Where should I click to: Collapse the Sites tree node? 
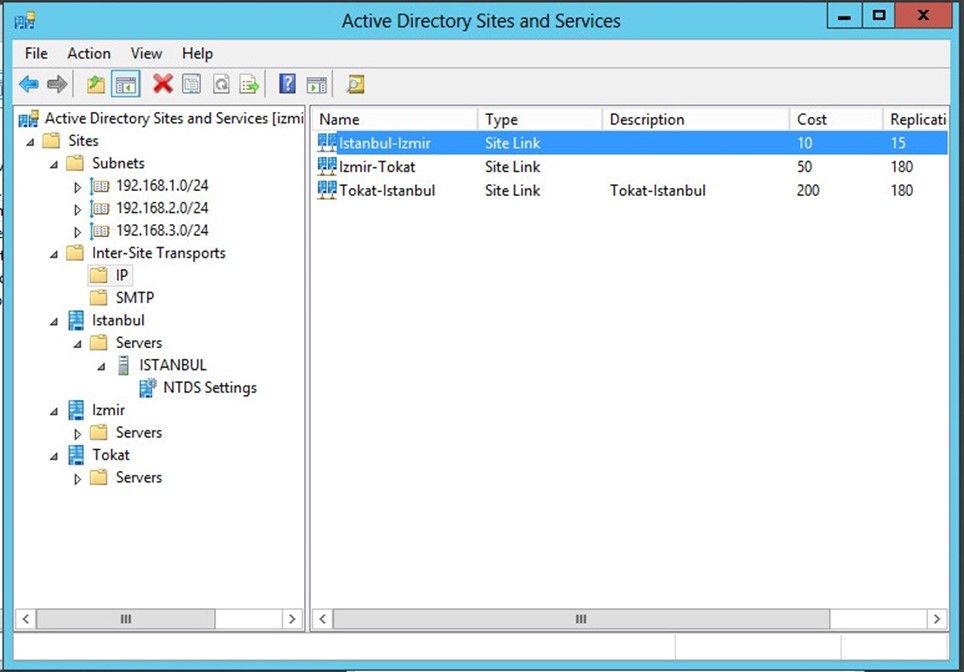pos(30,142)
